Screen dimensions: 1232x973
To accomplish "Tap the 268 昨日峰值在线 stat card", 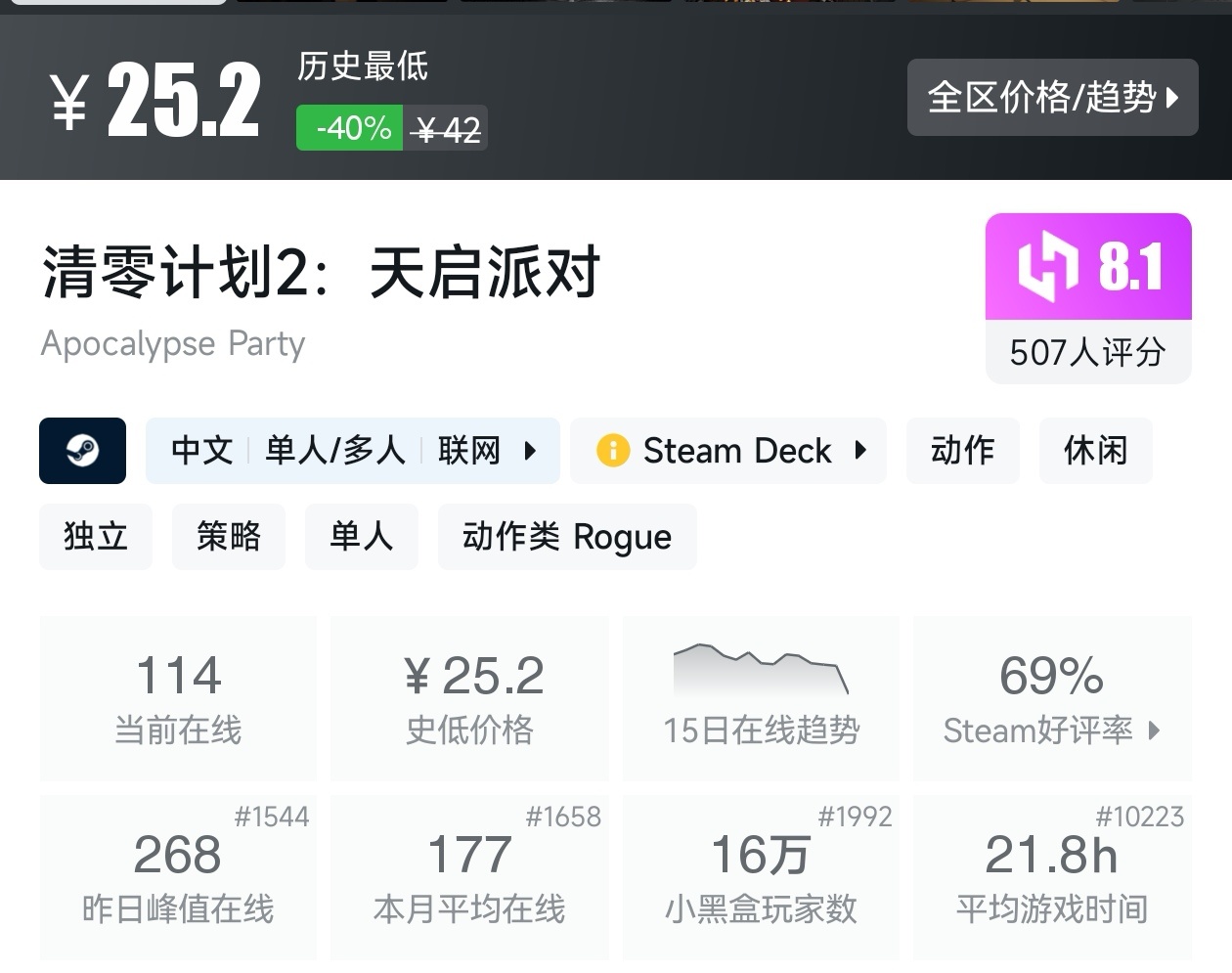I will click(178, 877).
